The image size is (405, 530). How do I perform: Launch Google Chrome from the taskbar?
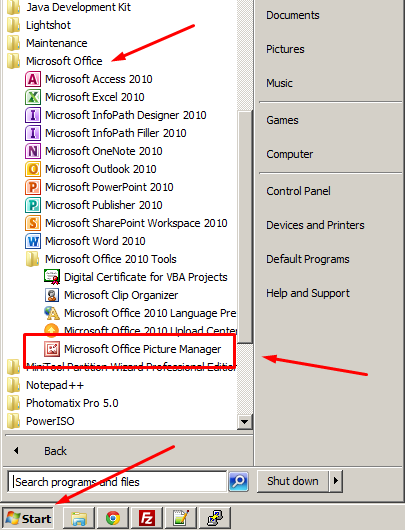113,518
